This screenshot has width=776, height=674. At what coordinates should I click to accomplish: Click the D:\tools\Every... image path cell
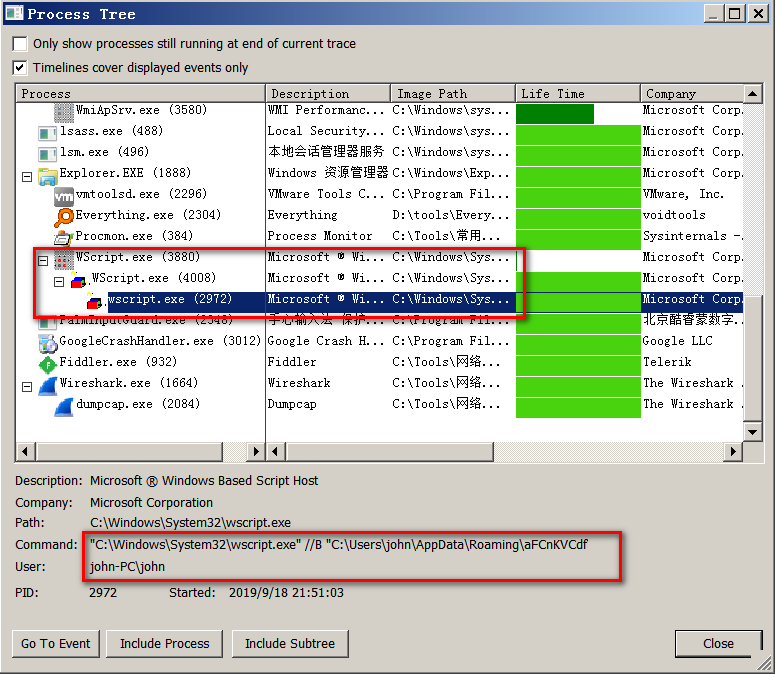[x=450, y=215]
